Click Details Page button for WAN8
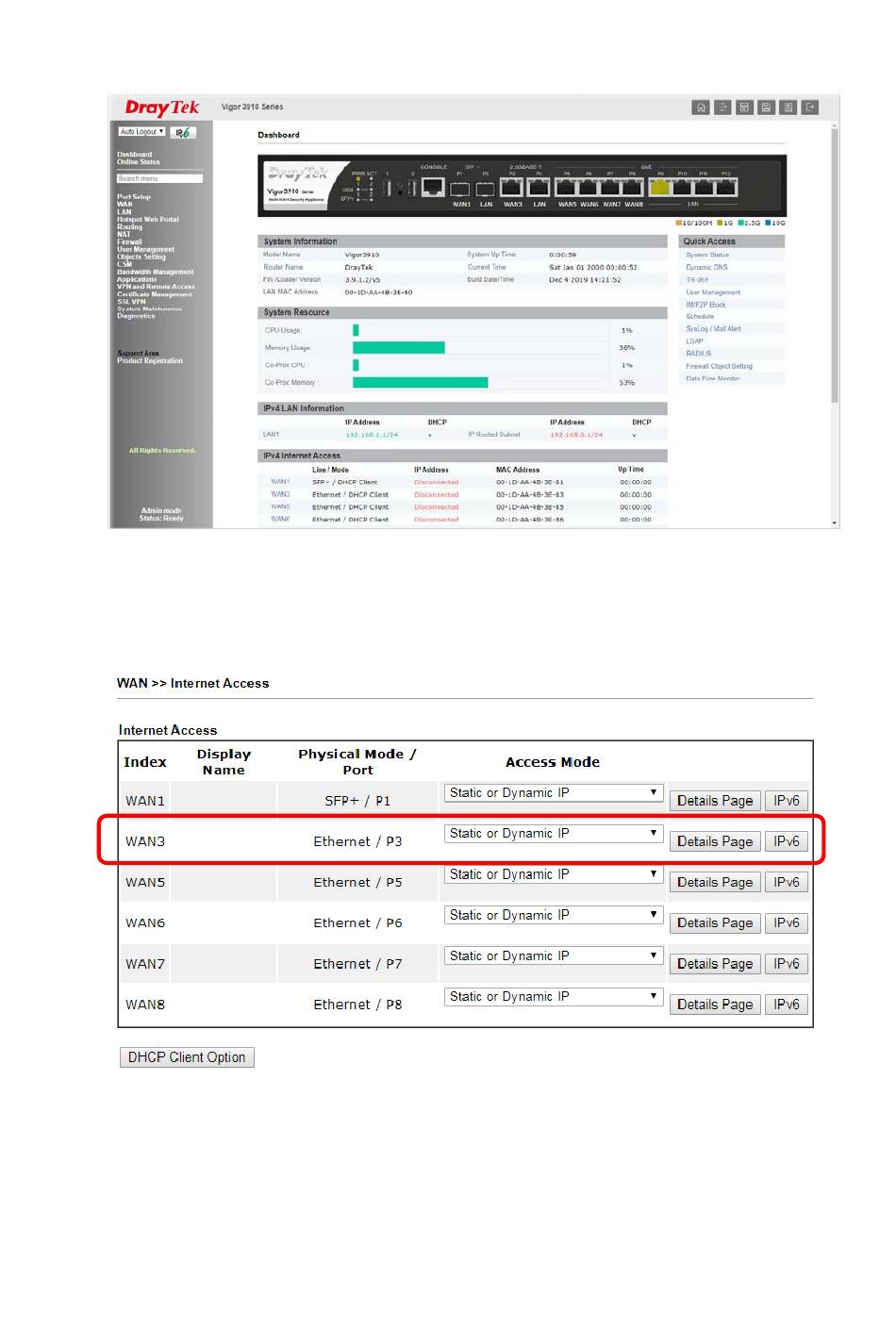This screenshot has width=896, height=1329. [715, 1005]
